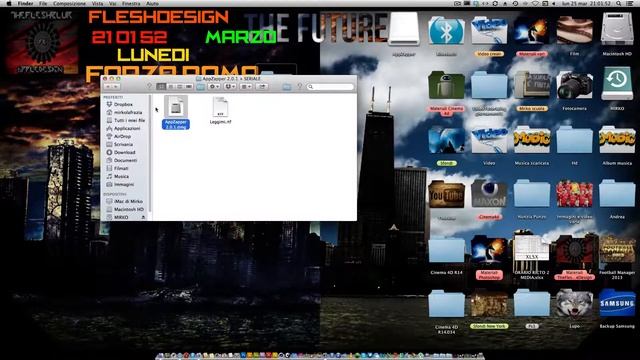640x360 pixels.
Task: Click the Finder sidebar scrollbar
Action: [x=150, y=153]
